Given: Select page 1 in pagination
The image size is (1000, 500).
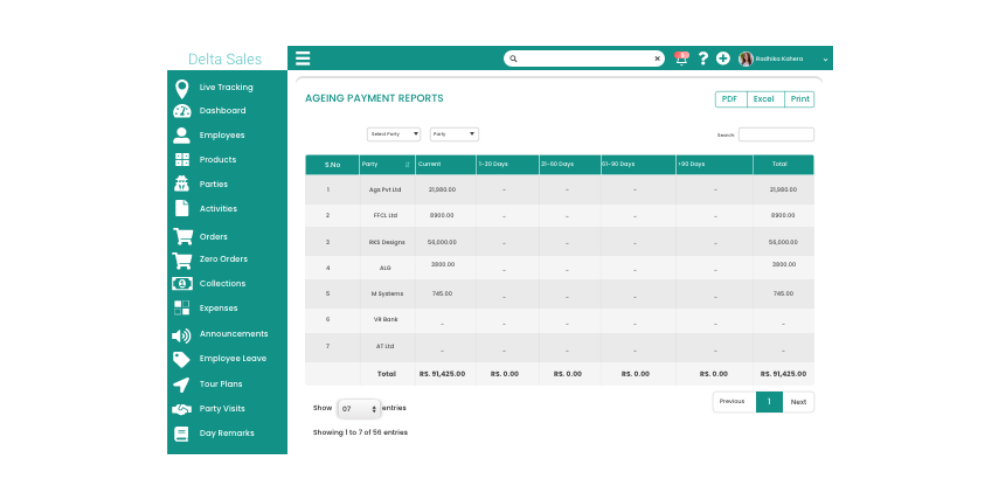Looking at the screenshot, I should (770, 402).
